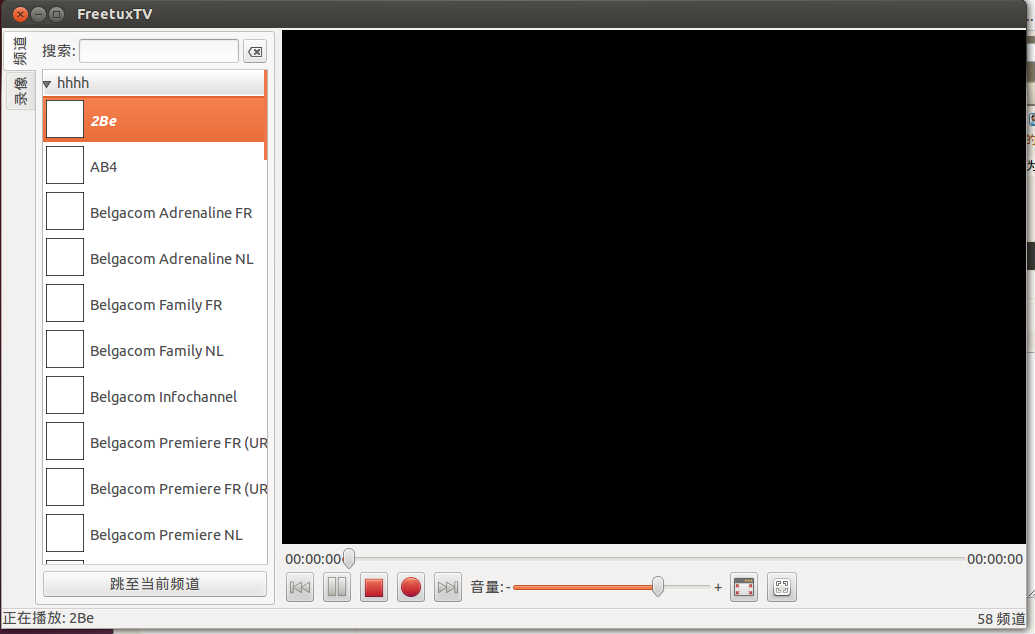The height and width of the screenshot is (634, 1035).
Task: Select Belgacom Infochannel channel
Action: (155, 396)
